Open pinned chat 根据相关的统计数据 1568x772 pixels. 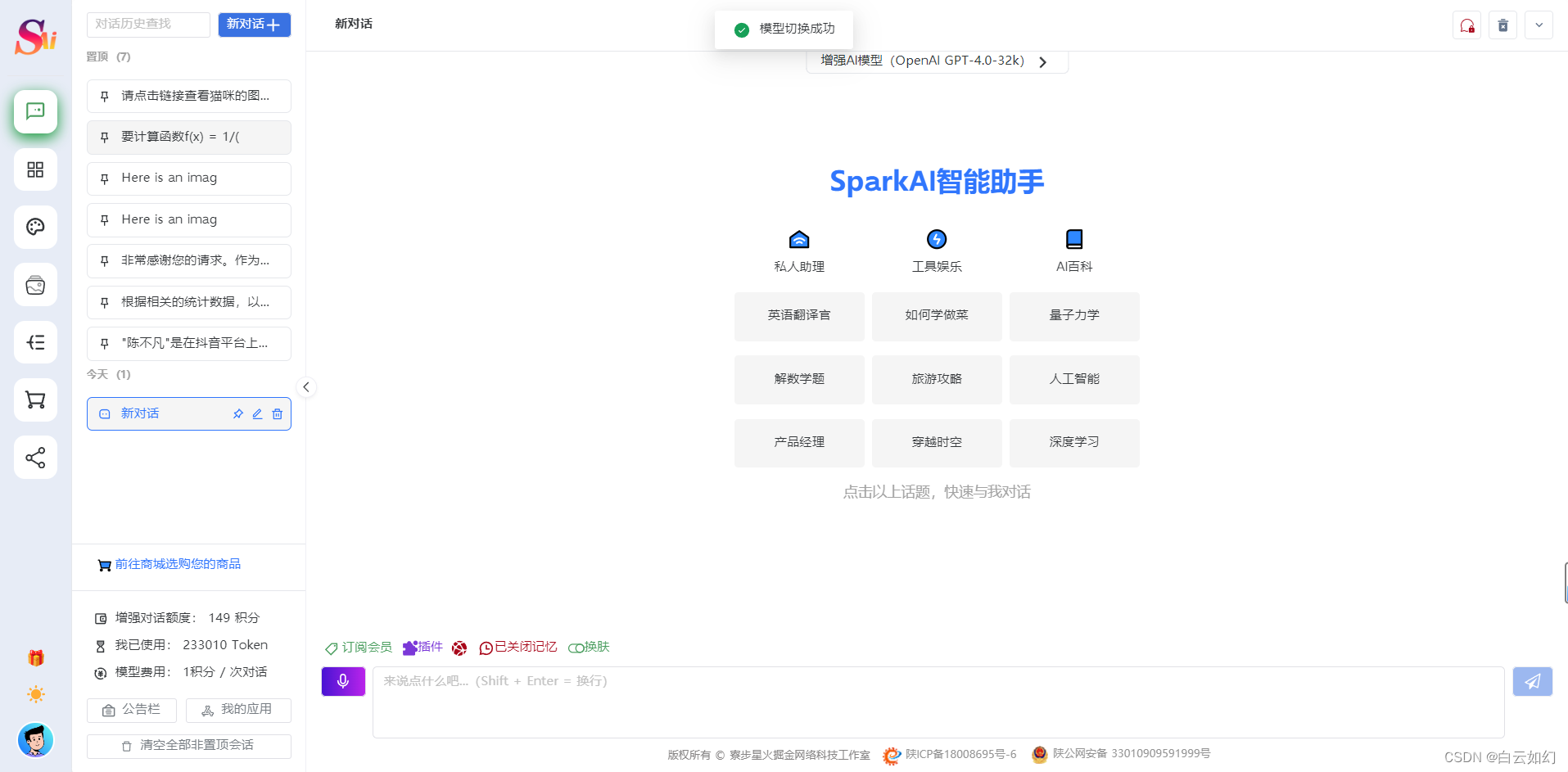point(189,302)
